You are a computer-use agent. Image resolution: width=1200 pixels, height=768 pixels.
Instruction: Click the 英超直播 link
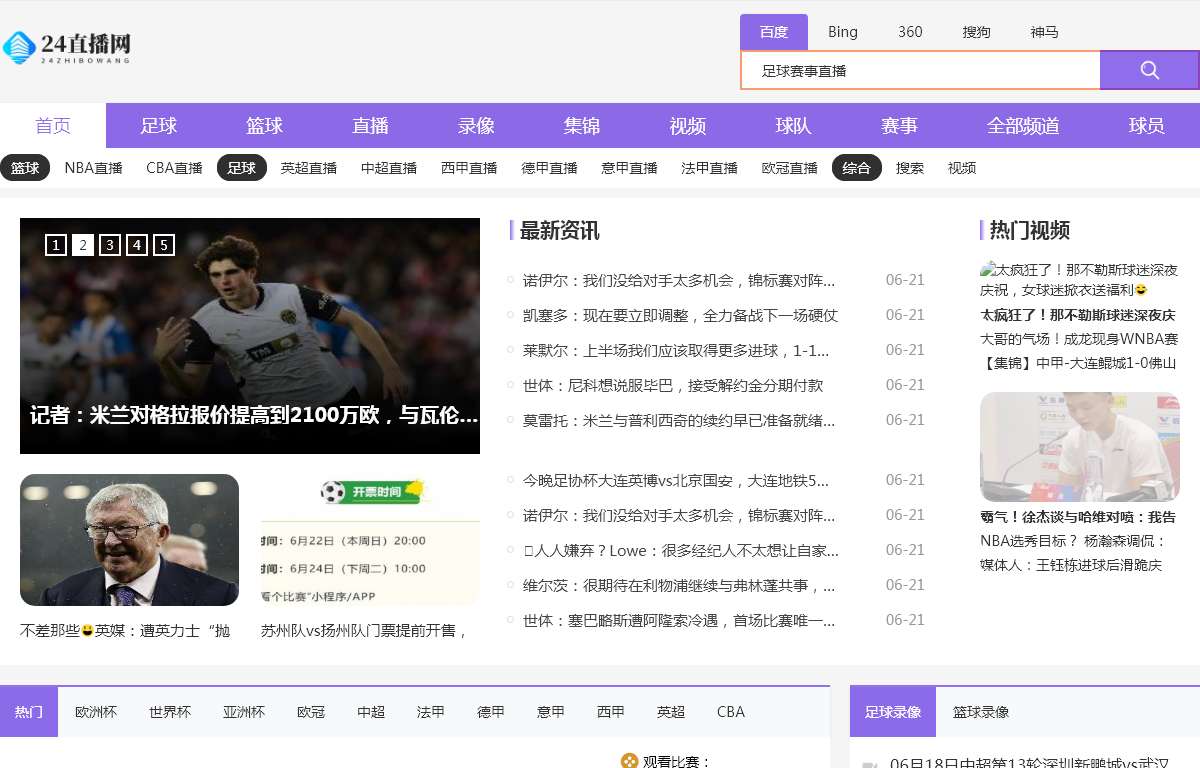point(309,168)
